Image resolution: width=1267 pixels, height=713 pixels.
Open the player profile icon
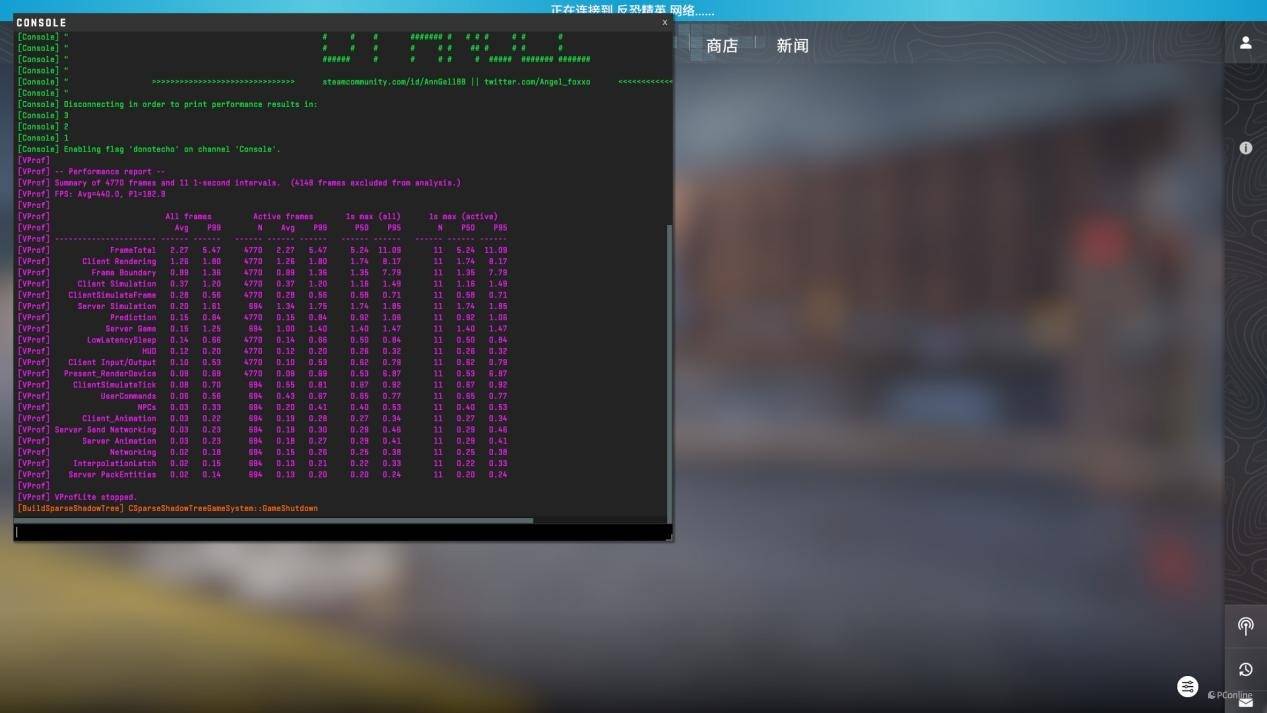[1245, 43]
